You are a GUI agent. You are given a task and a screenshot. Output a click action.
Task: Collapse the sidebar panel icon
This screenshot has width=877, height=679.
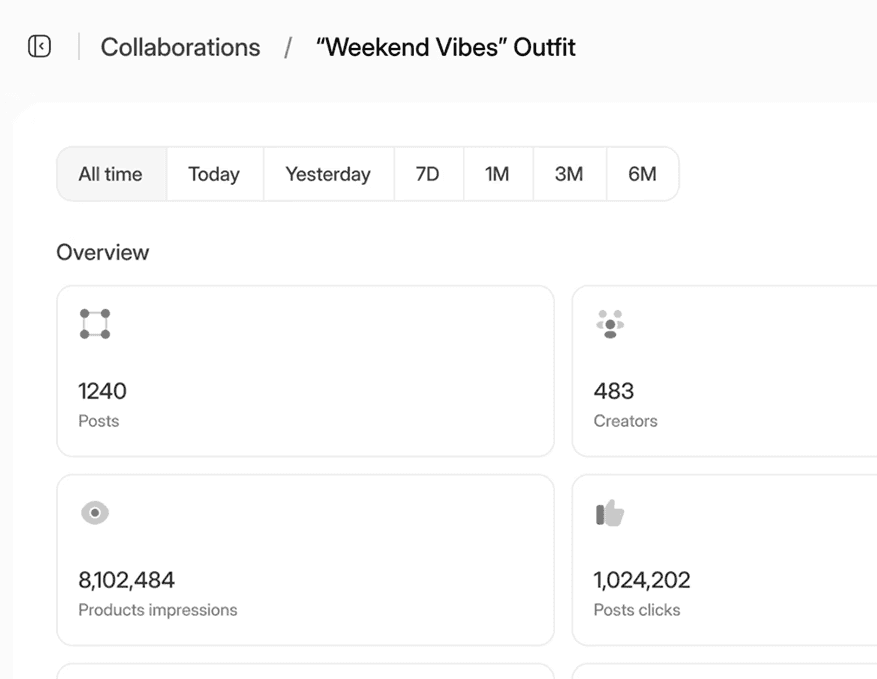[39, 47]
